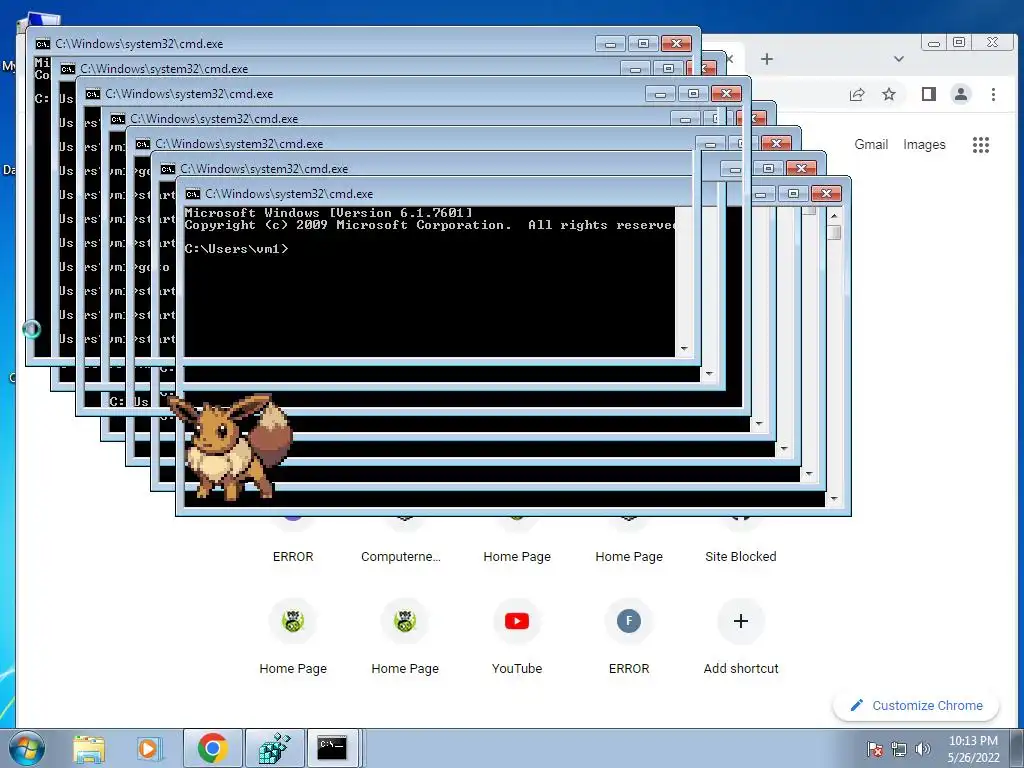Image resolution: width=1024 pixels, height=768 pixels.
Task: Open the Gmail link
Action: coord(871,145)
